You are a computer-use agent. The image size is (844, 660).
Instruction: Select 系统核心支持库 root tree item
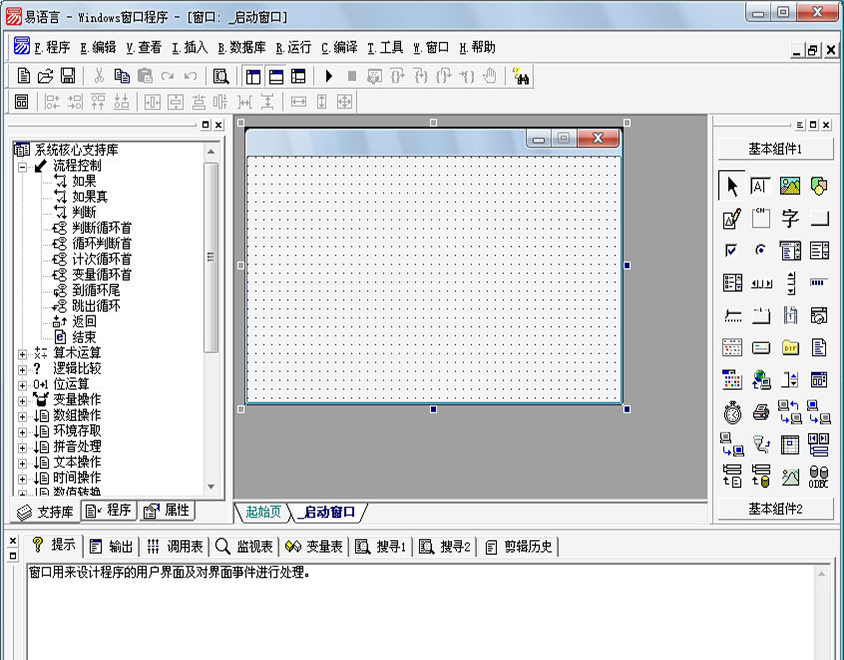[76, 150]
